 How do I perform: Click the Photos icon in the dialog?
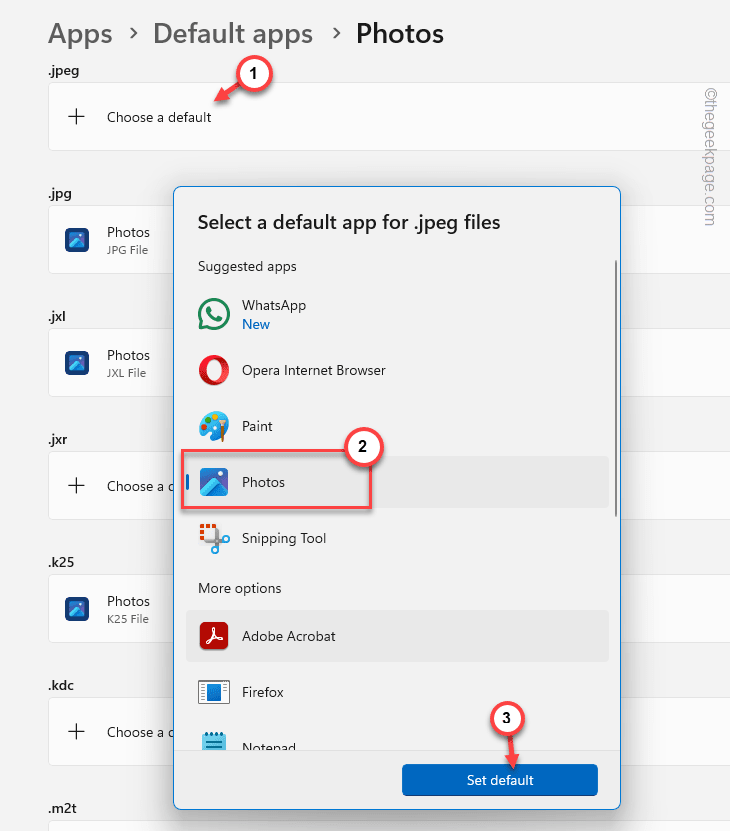(x=214, y=482)
